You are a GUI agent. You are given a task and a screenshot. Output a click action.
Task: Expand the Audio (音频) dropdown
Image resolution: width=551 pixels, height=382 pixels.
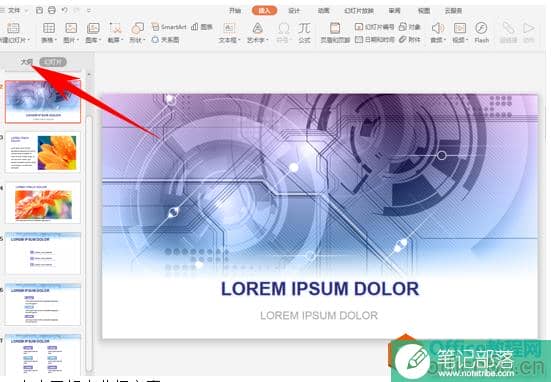pyautogui.click(x=438, y=40)
